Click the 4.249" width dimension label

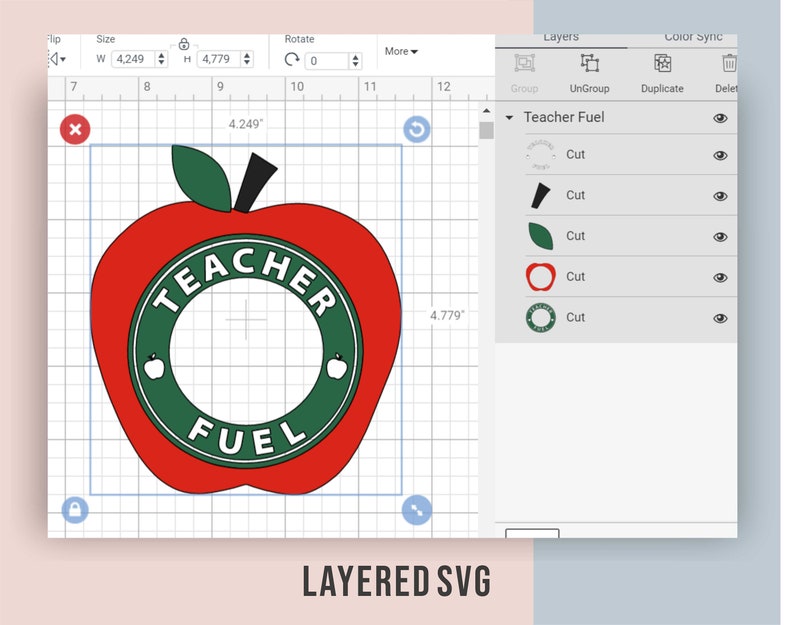pos(246,124)
